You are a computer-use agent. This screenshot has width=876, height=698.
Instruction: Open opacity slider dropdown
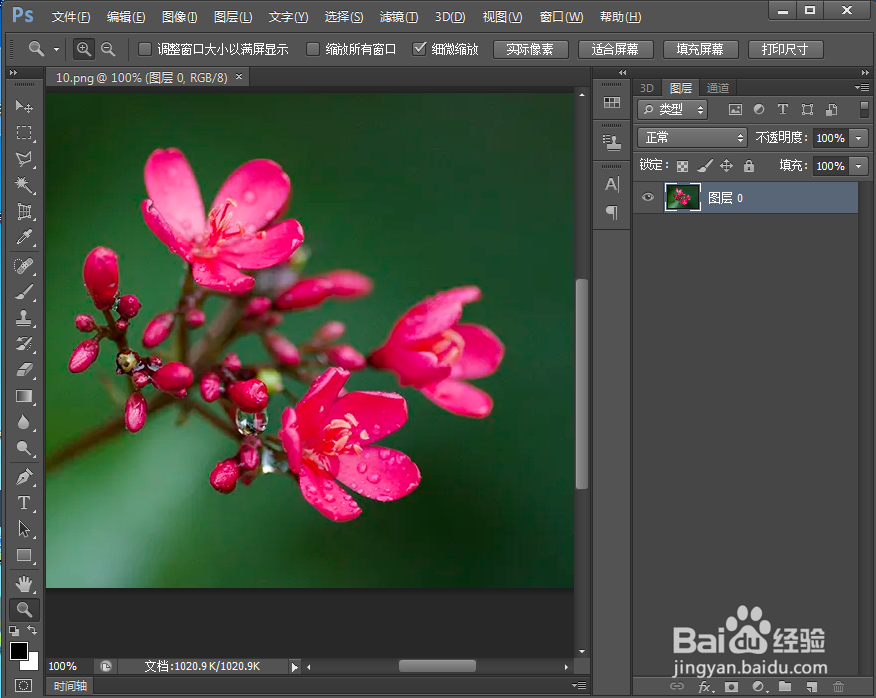point(859,137)
